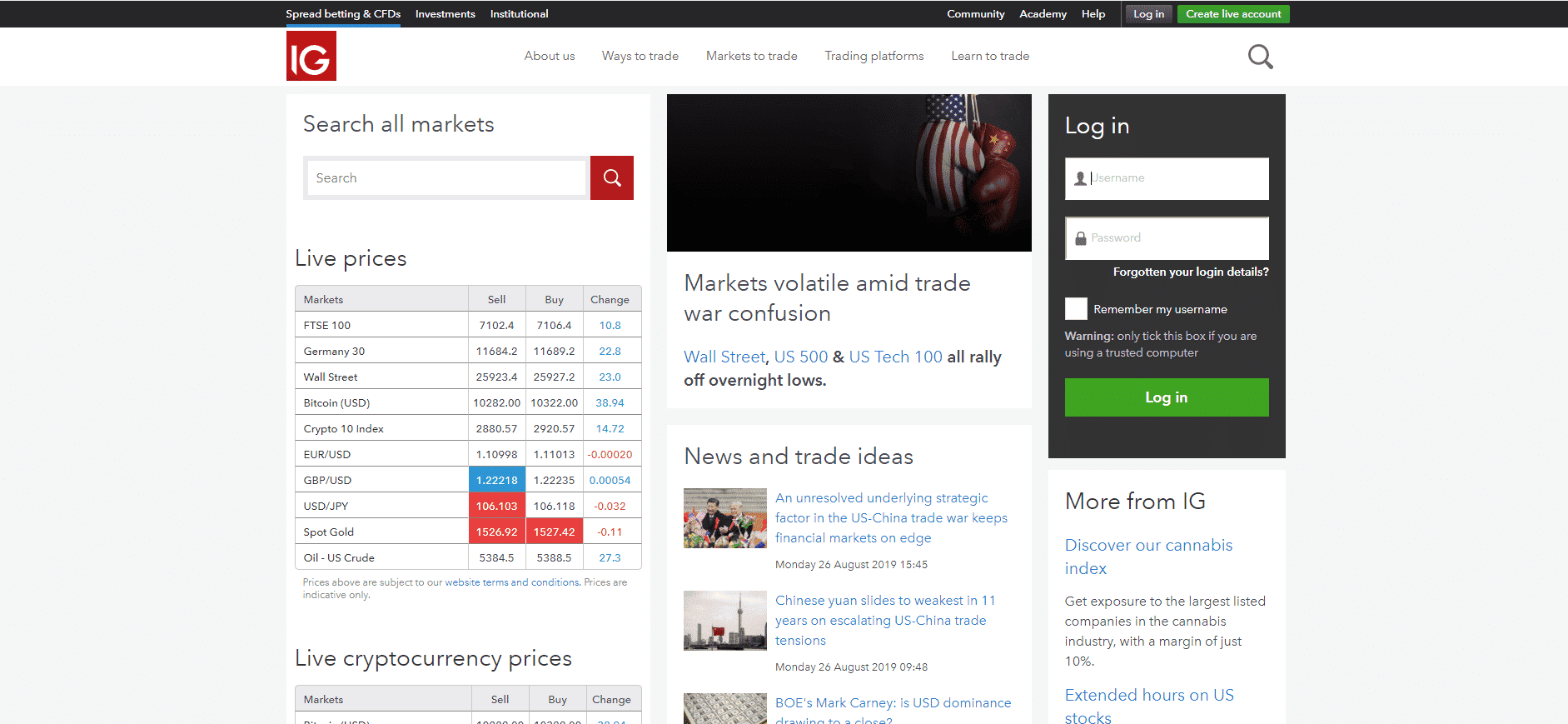Image resolution: width=1568 pixels, height=724 pixels.
Task: Open the Markets to trade menu
Action: [751, 56]
